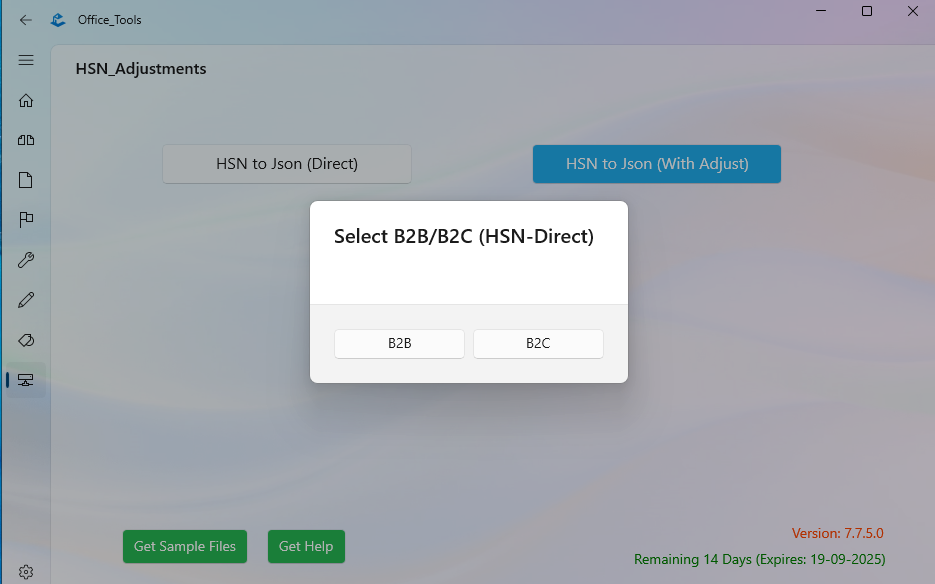Click the Get Sample Files button
The image size is (935, 584).
click(x=184, y=546)
